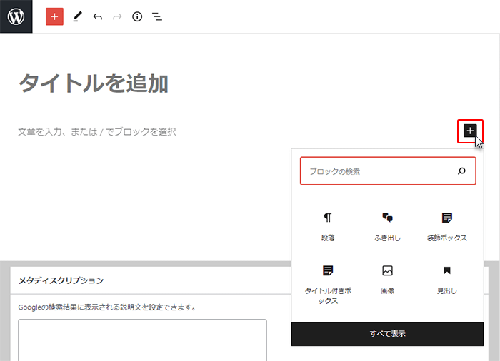The image size is (500, 361).
Task: Undo the last change
Action: tap(98, 17)
